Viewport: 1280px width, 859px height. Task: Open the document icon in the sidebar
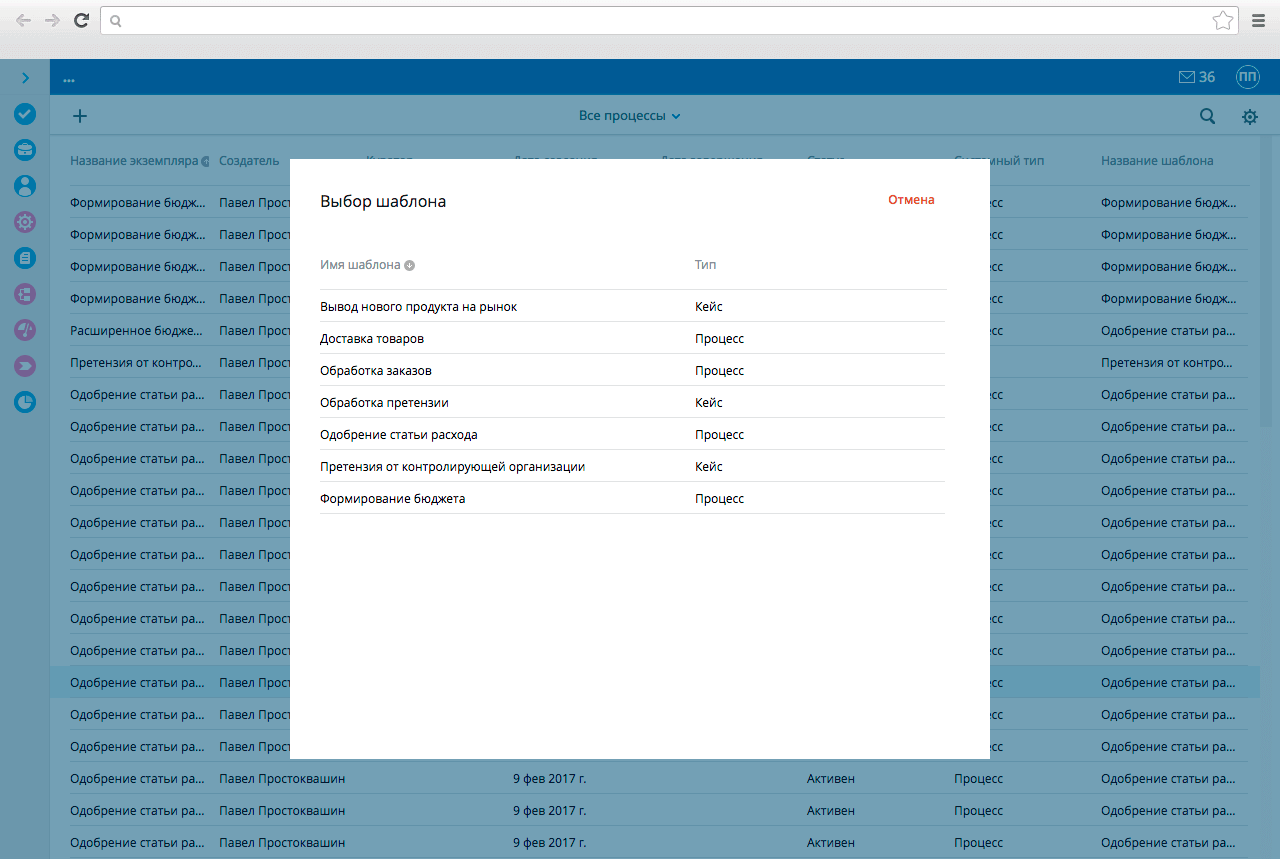[25, 258]
